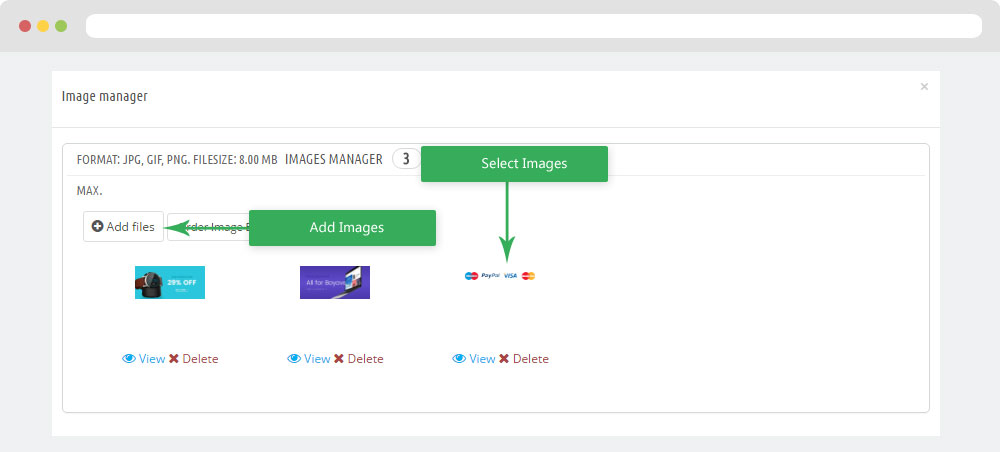Select the 29% OFF watch banner thumbnail
The image size is (1000, 452).
(170, 282)
